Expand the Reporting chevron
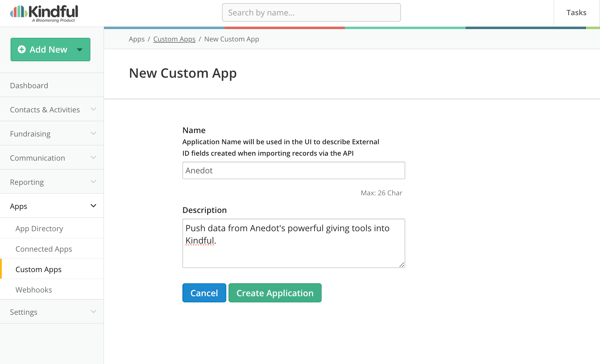Viewport: 600px width, 364px height. (93, 182)
